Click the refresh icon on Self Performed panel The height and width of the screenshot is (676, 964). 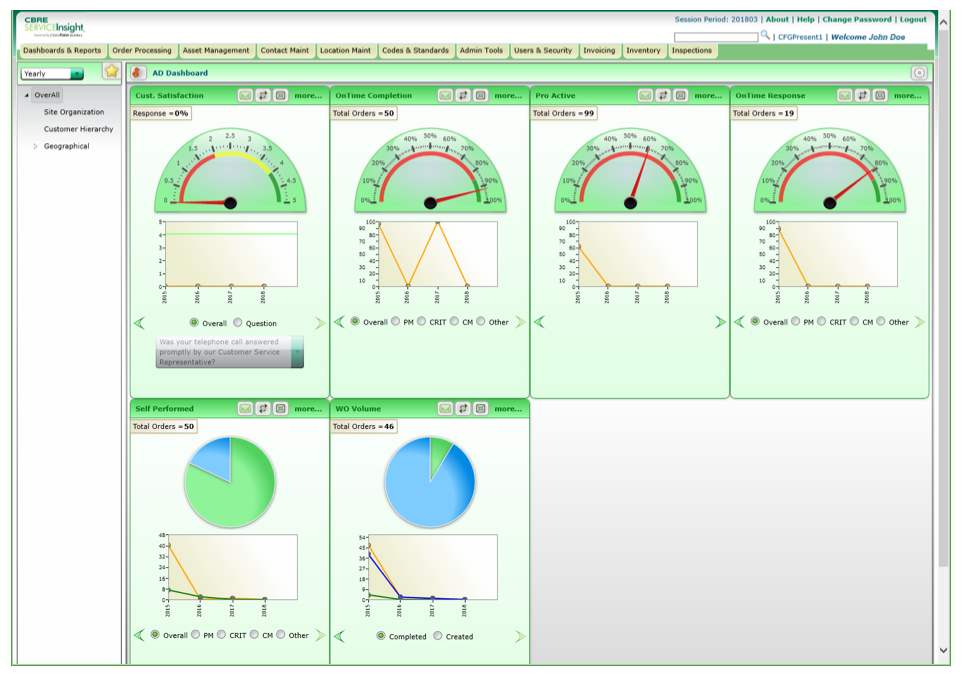tap(264, 408)
